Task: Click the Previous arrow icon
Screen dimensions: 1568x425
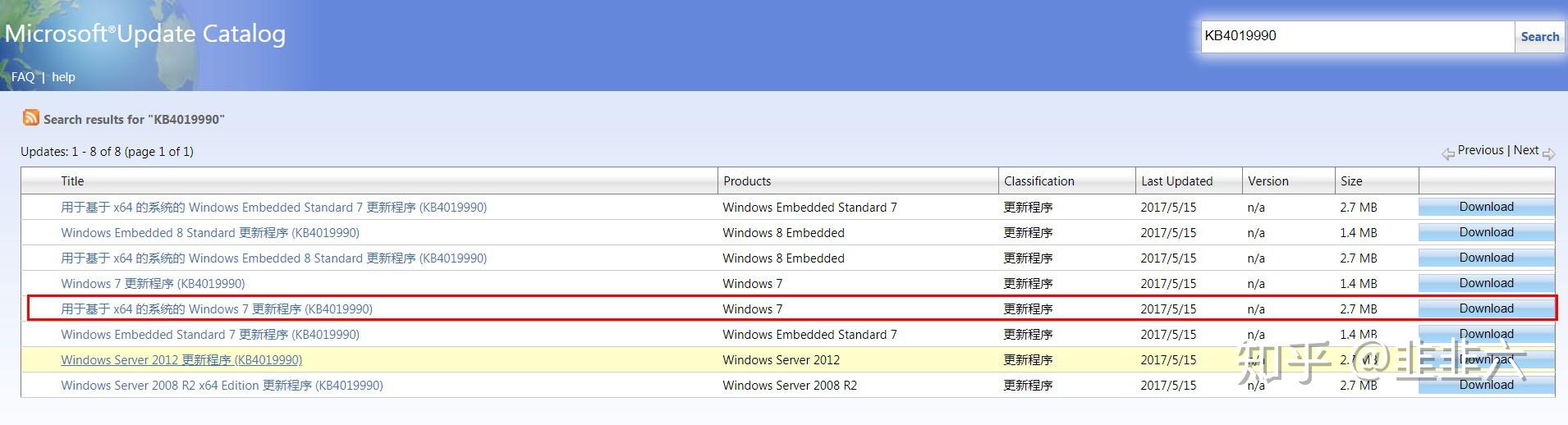Action: tap(1448, 153)
